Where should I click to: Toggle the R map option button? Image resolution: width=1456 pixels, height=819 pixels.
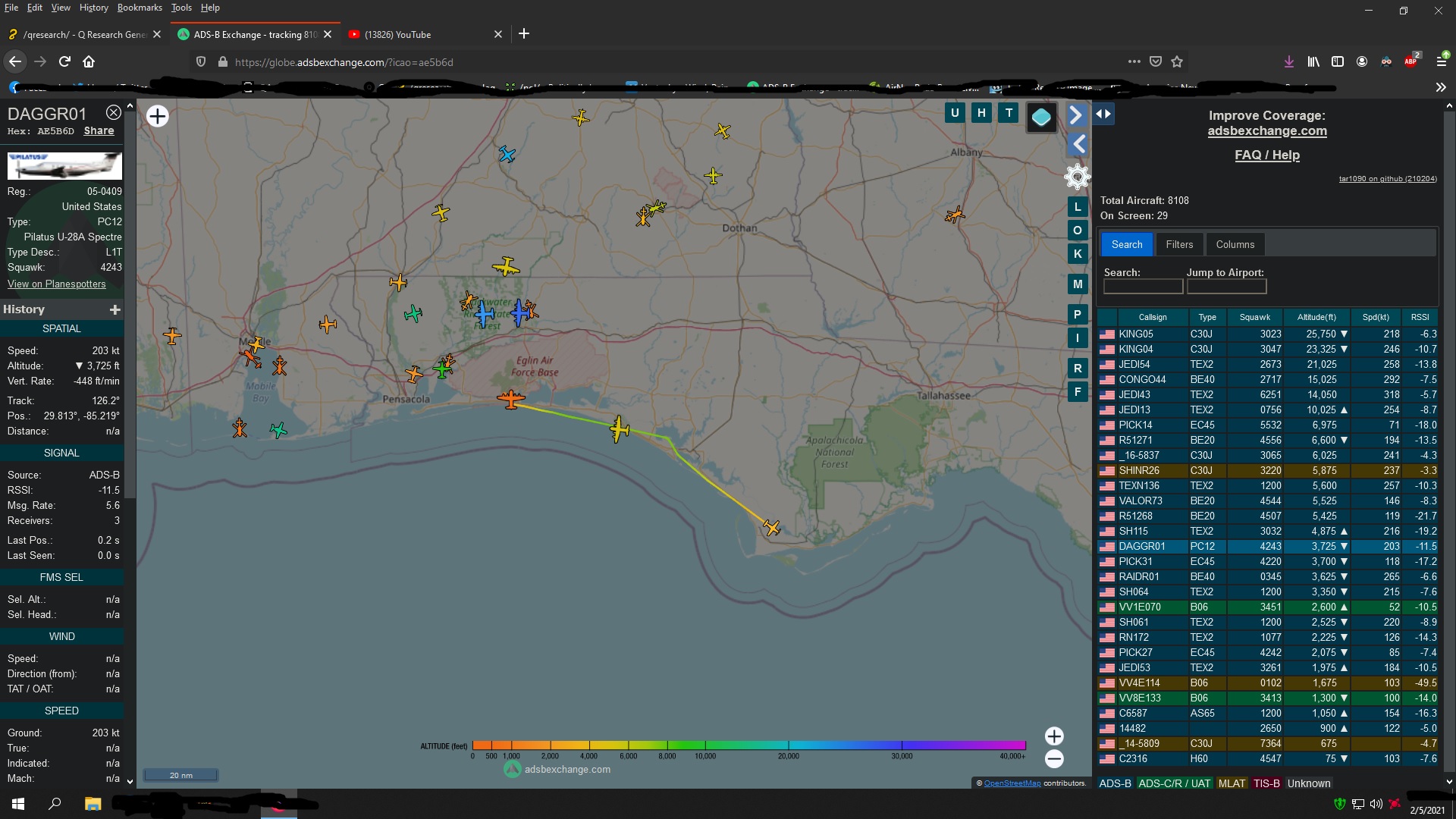1078,369
